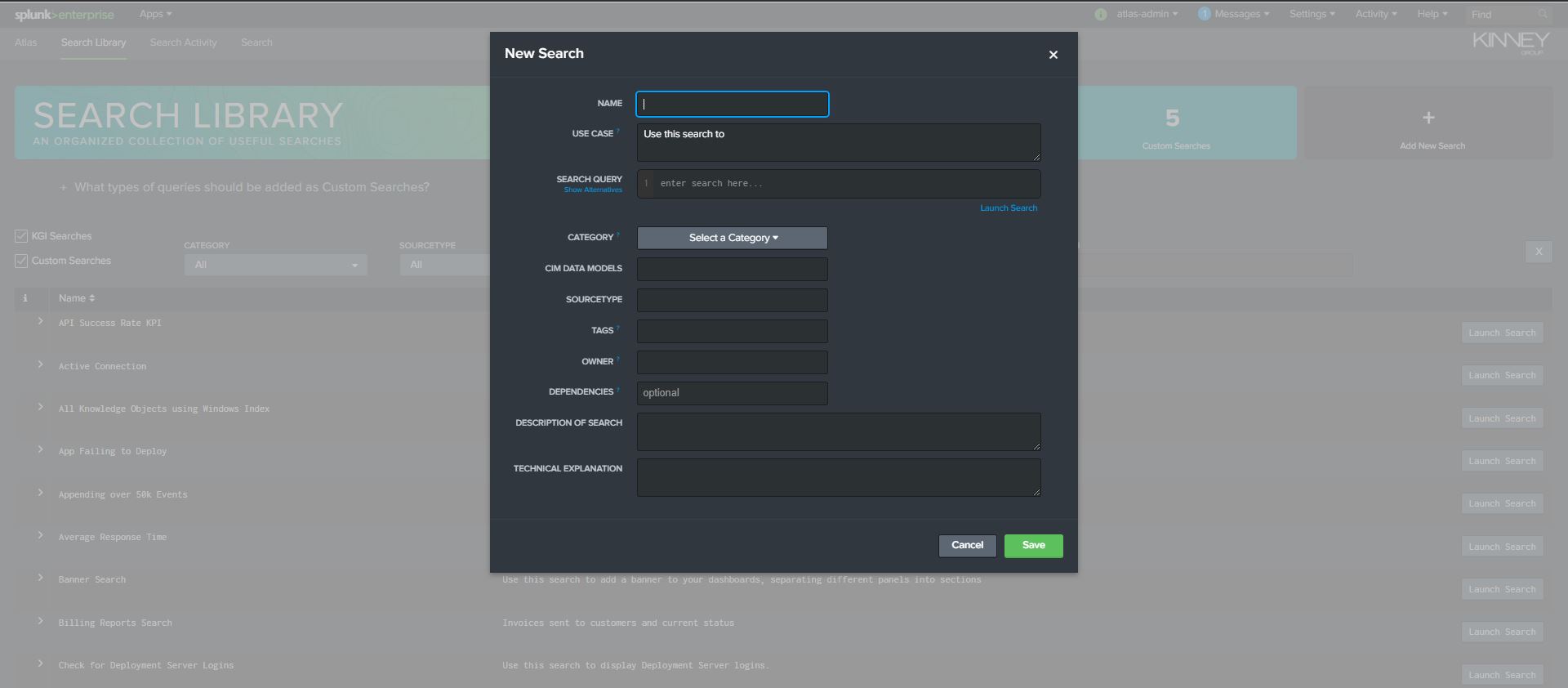Click the Tags input field
This screenshot has height=688, width=1568.
tap(733, 331)
